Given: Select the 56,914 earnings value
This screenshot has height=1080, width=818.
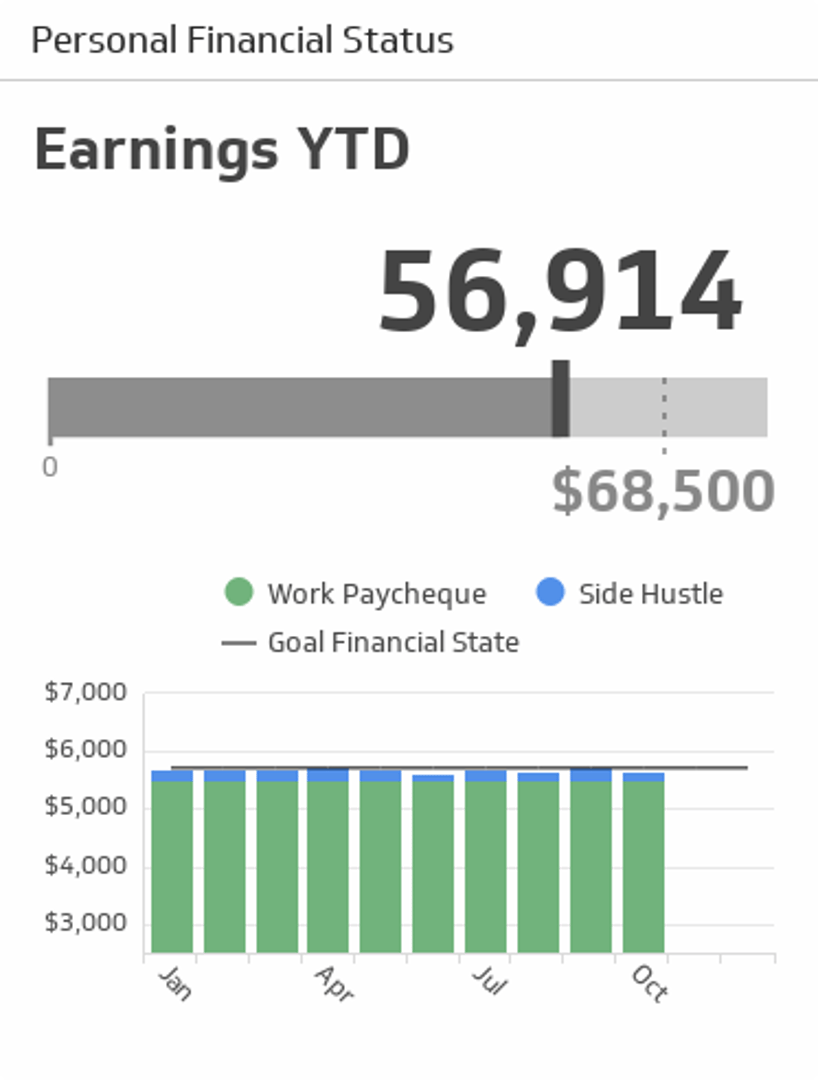Looking at the screenshot, I should [x=560, y=294].
